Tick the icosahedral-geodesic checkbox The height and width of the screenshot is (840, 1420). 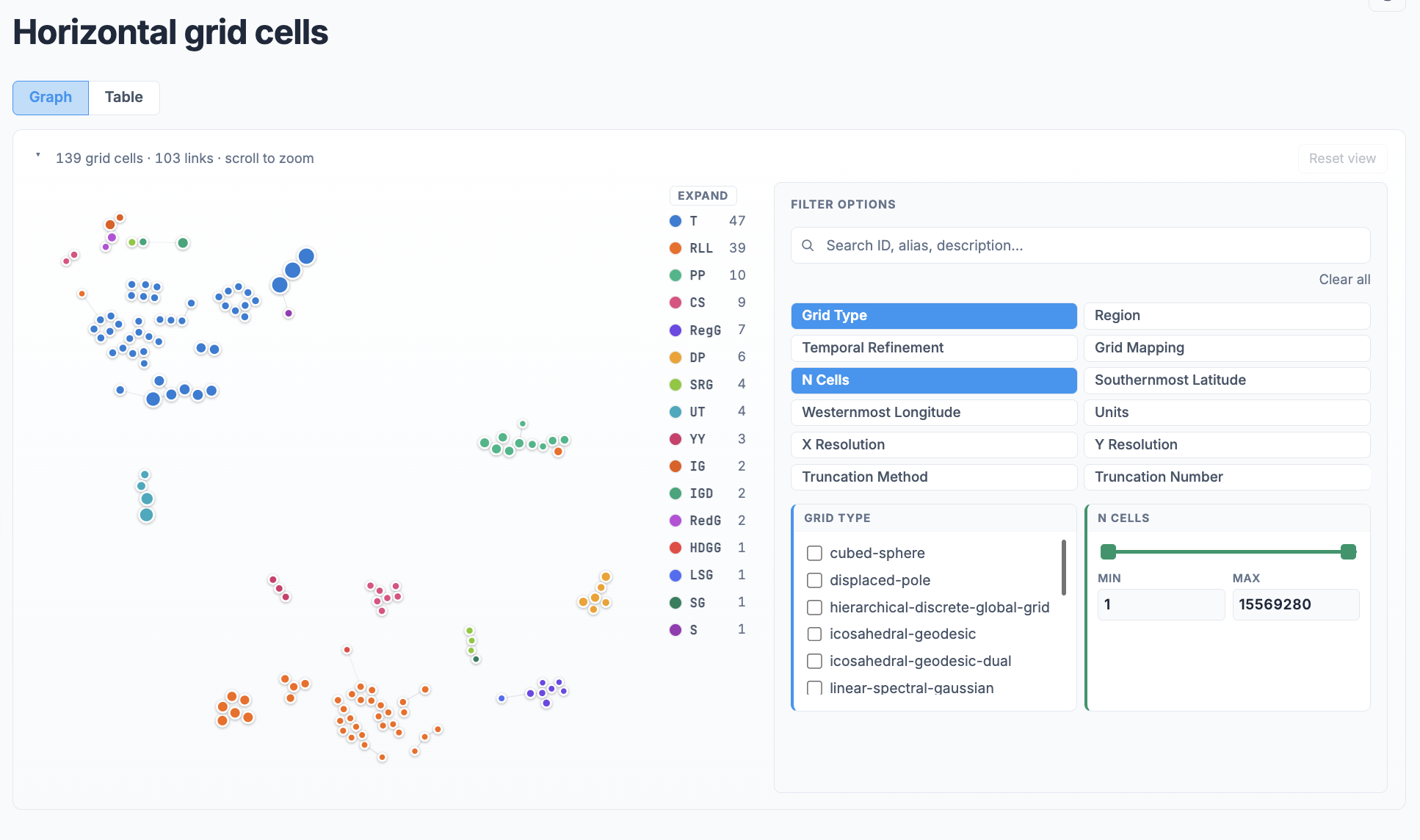[814, 634]
